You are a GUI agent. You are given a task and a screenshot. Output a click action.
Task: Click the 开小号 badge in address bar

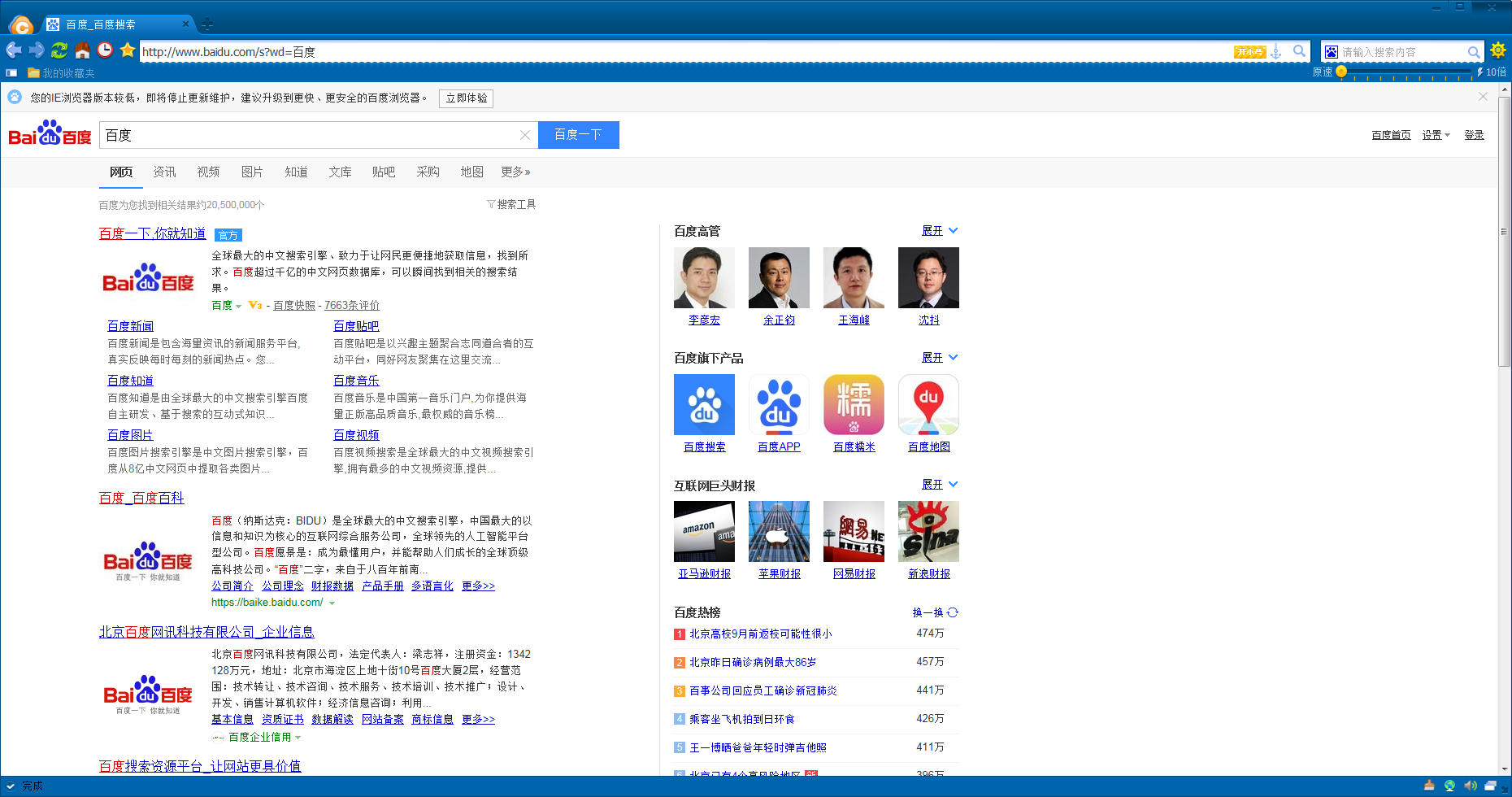coord(1249,52)
